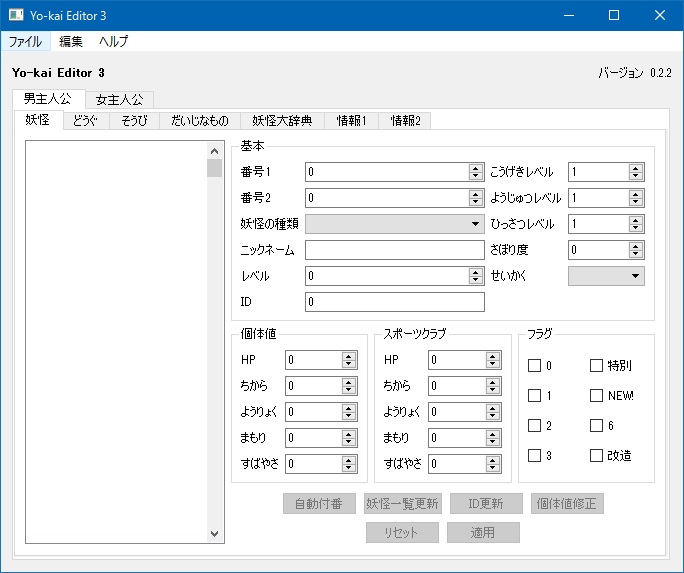Image resolution: width=684 pixels, height=573 pixels.
Task: Decrease スポーツクラブ まもり with down arrow
Action: [492, 442]
